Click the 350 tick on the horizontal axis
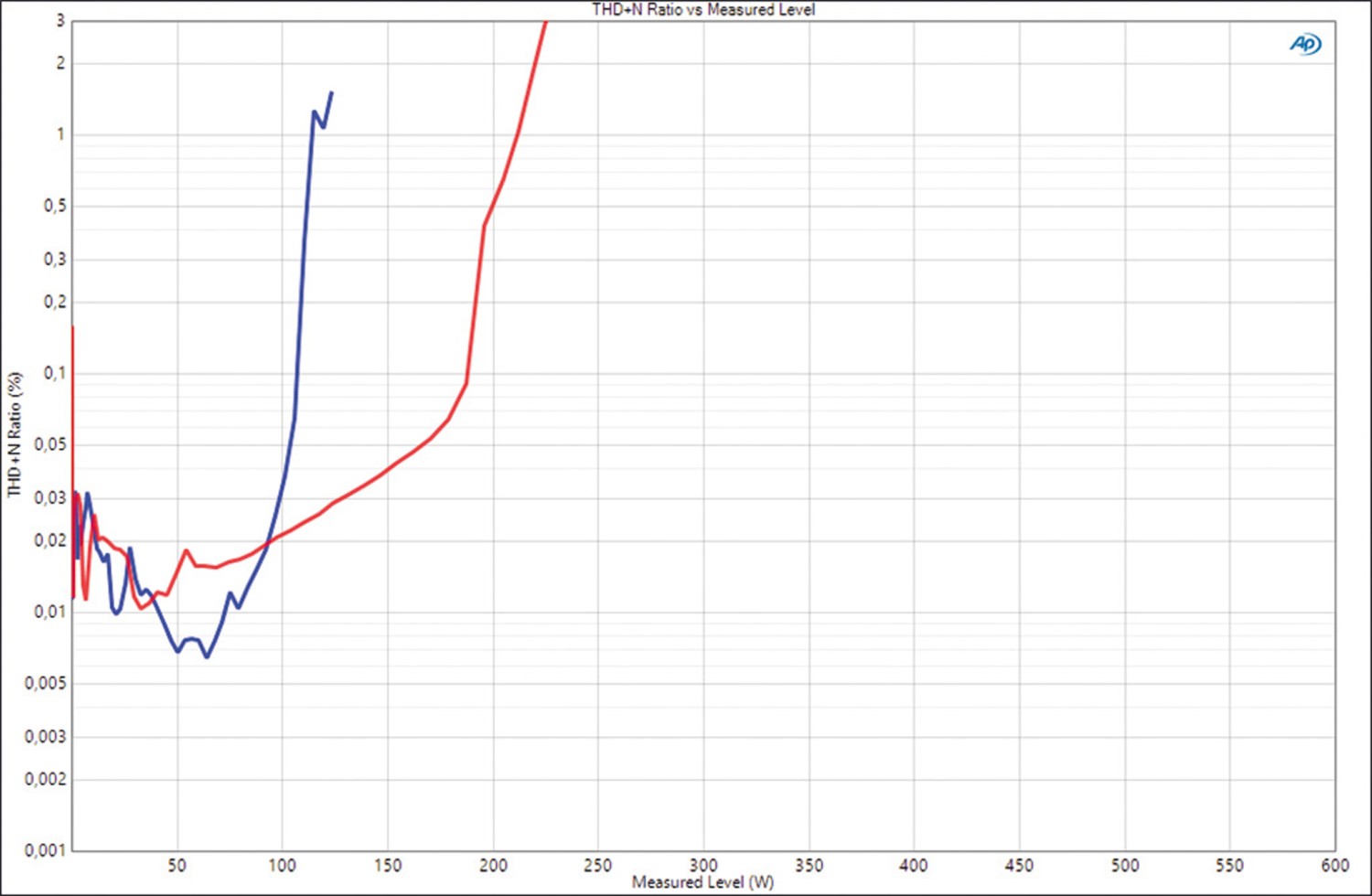 point(809,865)
